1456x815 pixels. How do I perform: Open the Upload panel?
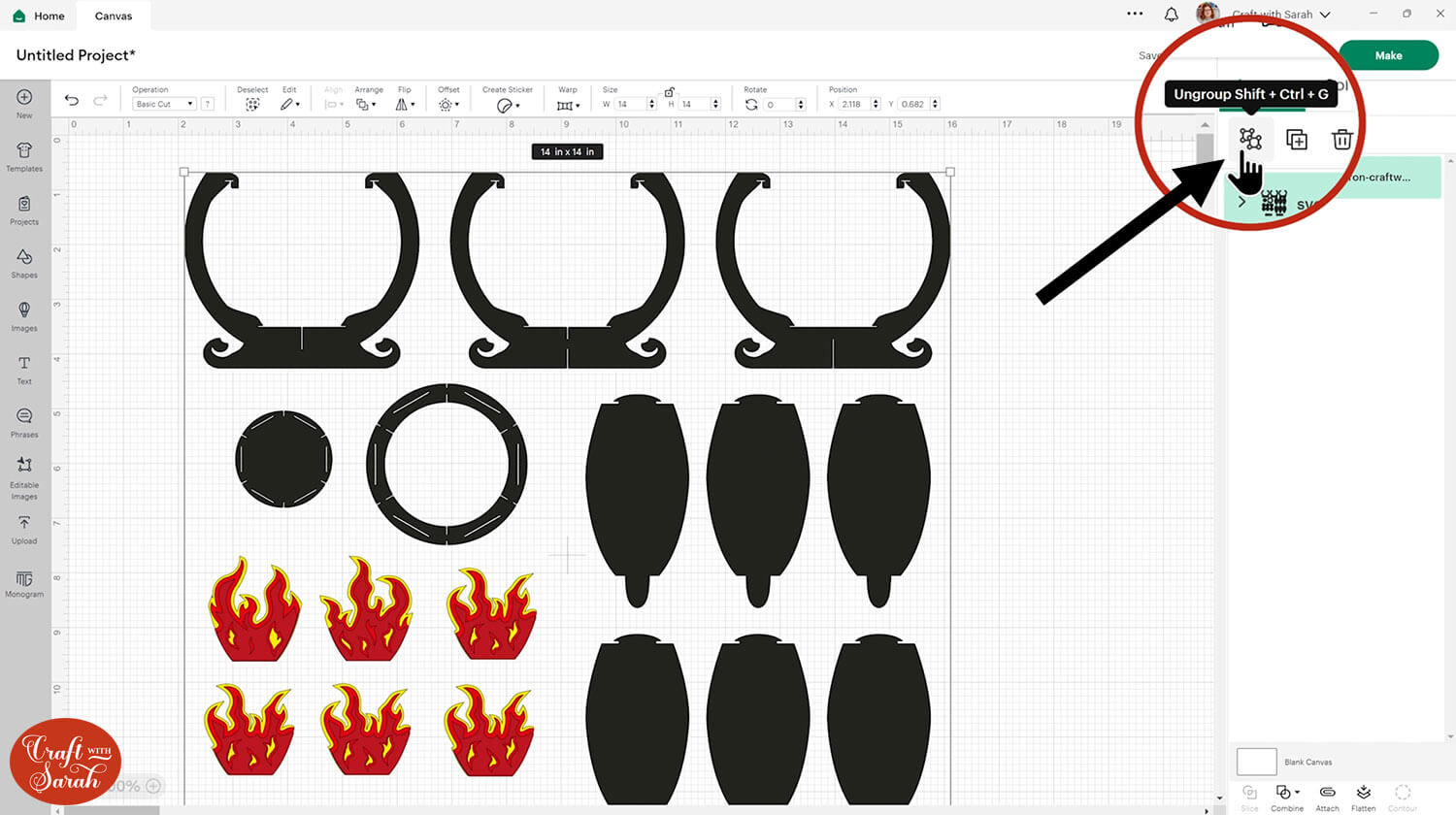pyautogui.click(x=24, y=529)
